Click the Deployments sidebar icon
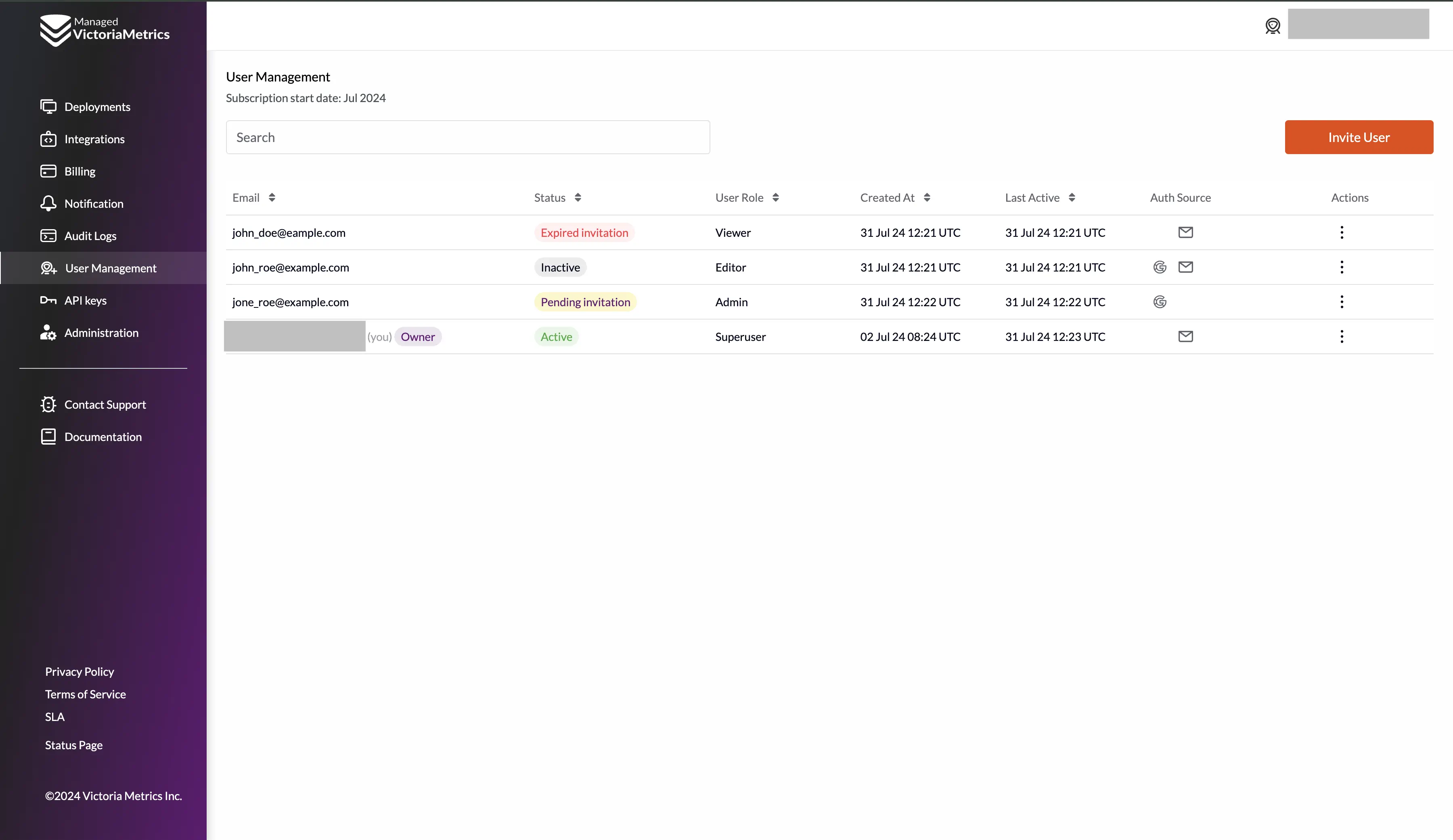The width and height of the screenshot is (1453, 840). coord(48,106)
